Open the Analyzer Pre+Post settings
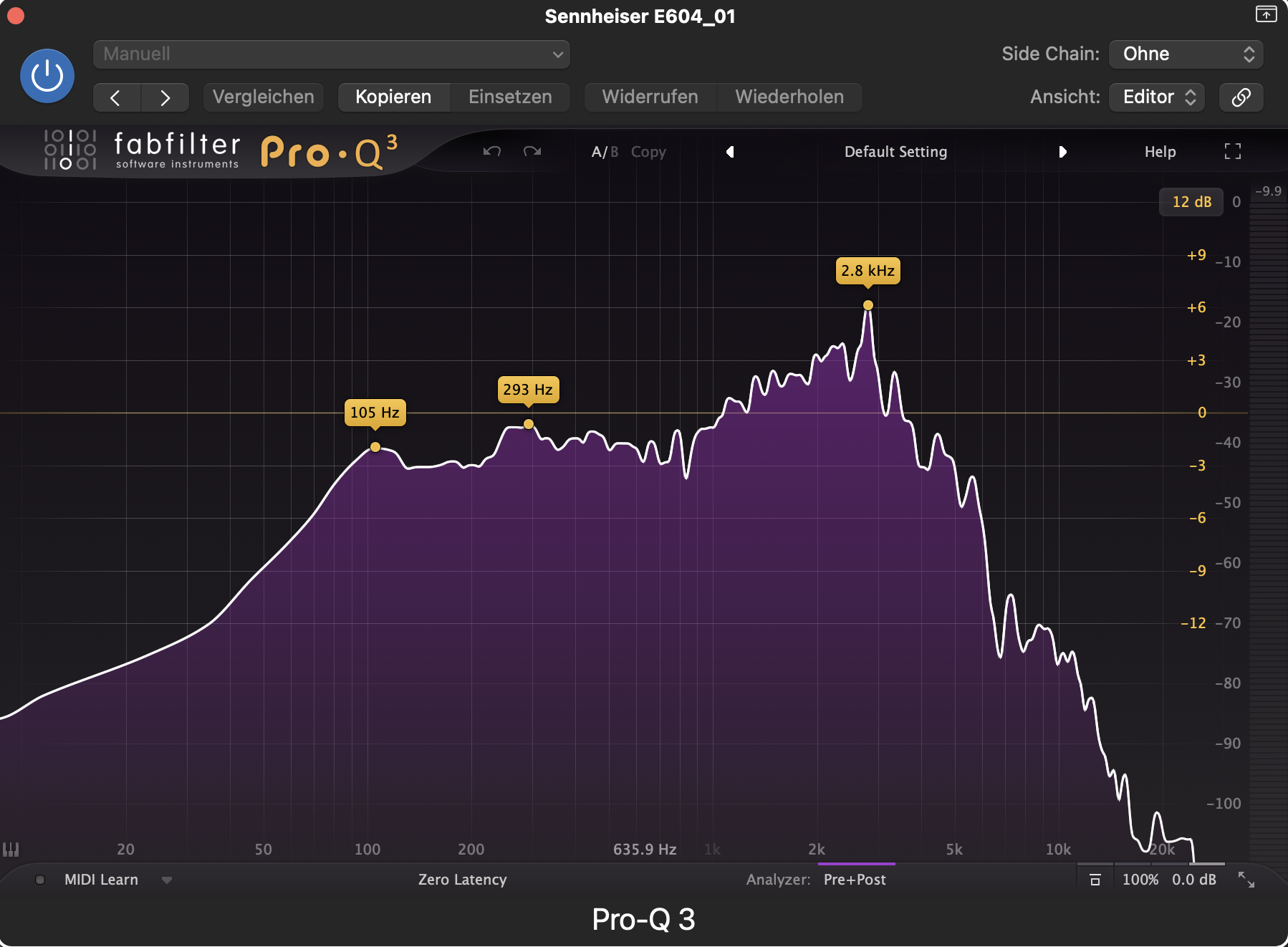 855,880
